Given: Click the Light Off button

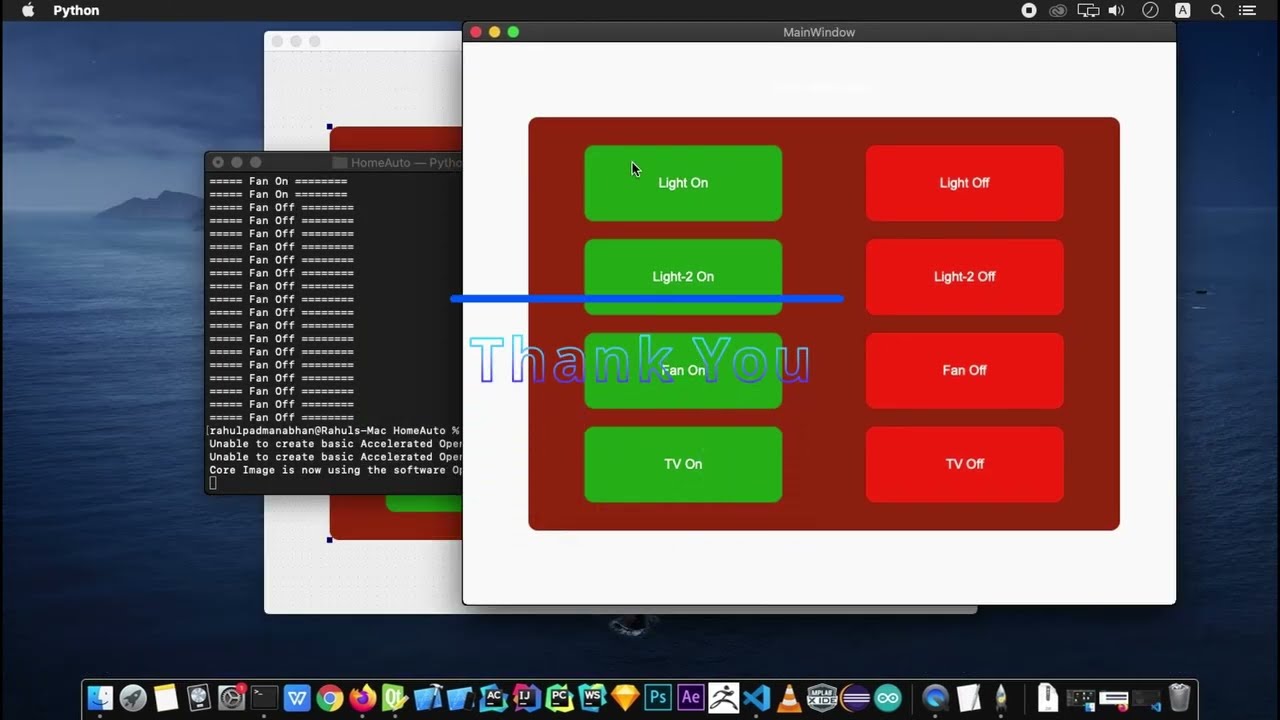Looking at the screenshot, I should [x=964, y=183].
